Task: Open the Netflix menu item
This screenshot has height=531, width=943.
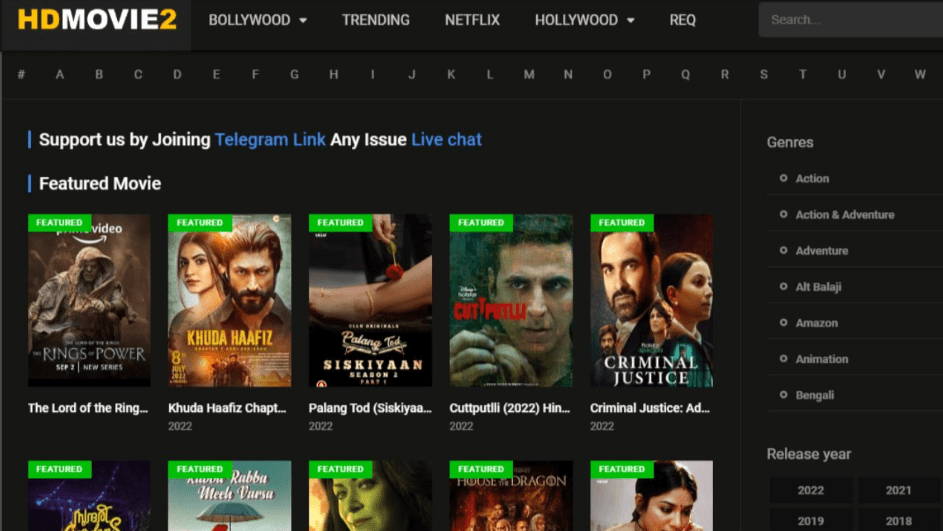Action: tap(472, 20)
